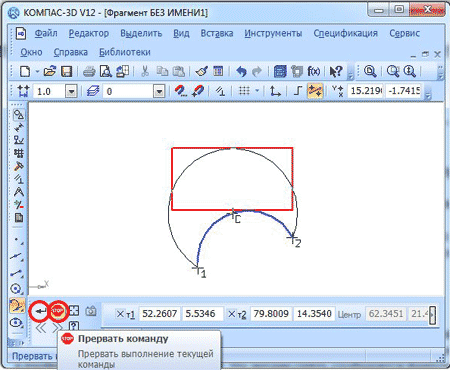Open the Выделить menu
This screenshot has height=370, width=450.
141,33
